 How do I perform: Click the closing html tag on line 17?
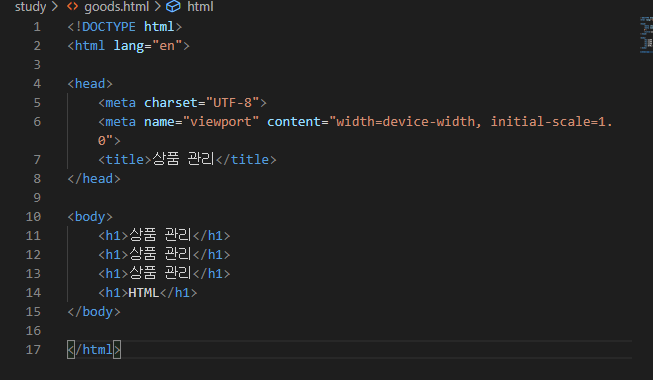point(94,350)
